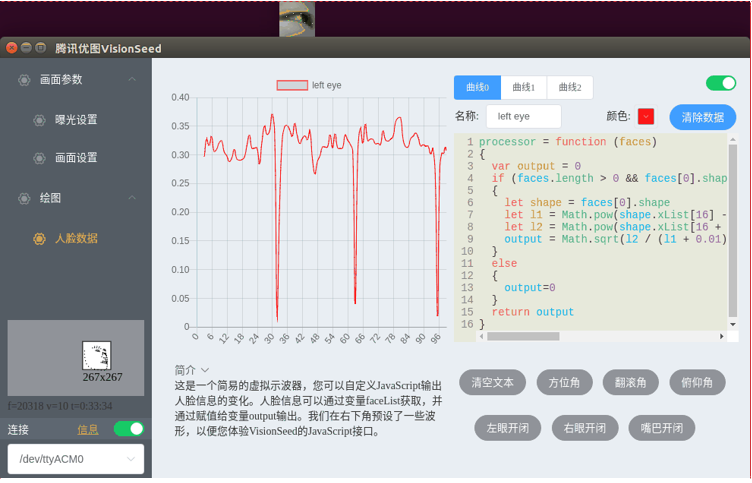Collapse the 画面参数 section chevron
The height and width of the screenshot is (483, 752).
pos(131,80)
